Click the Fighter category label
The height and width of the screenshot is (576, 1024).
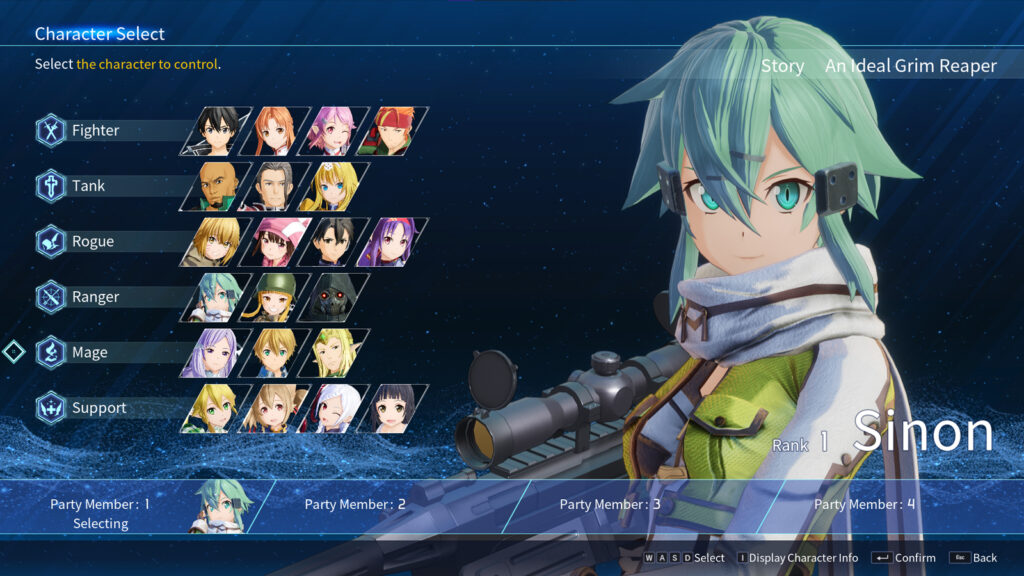pos(95,131)
